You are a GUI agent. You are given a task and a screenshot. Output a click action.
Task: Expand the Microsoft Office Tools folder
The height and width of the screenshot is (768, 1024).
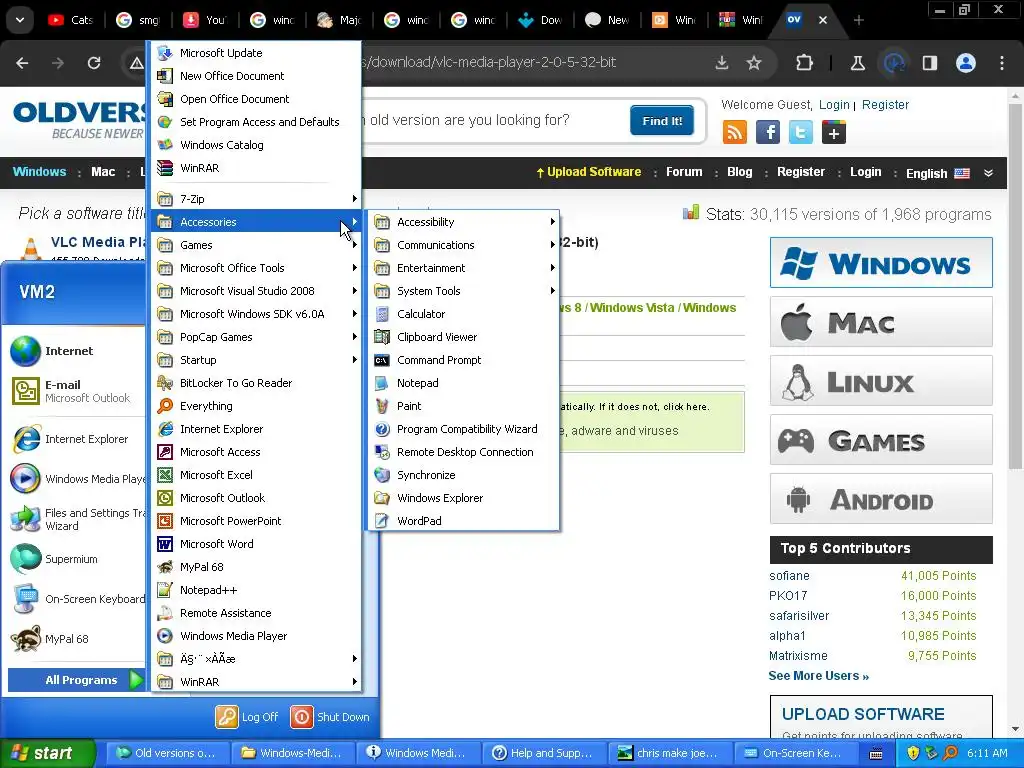point(256,268)
